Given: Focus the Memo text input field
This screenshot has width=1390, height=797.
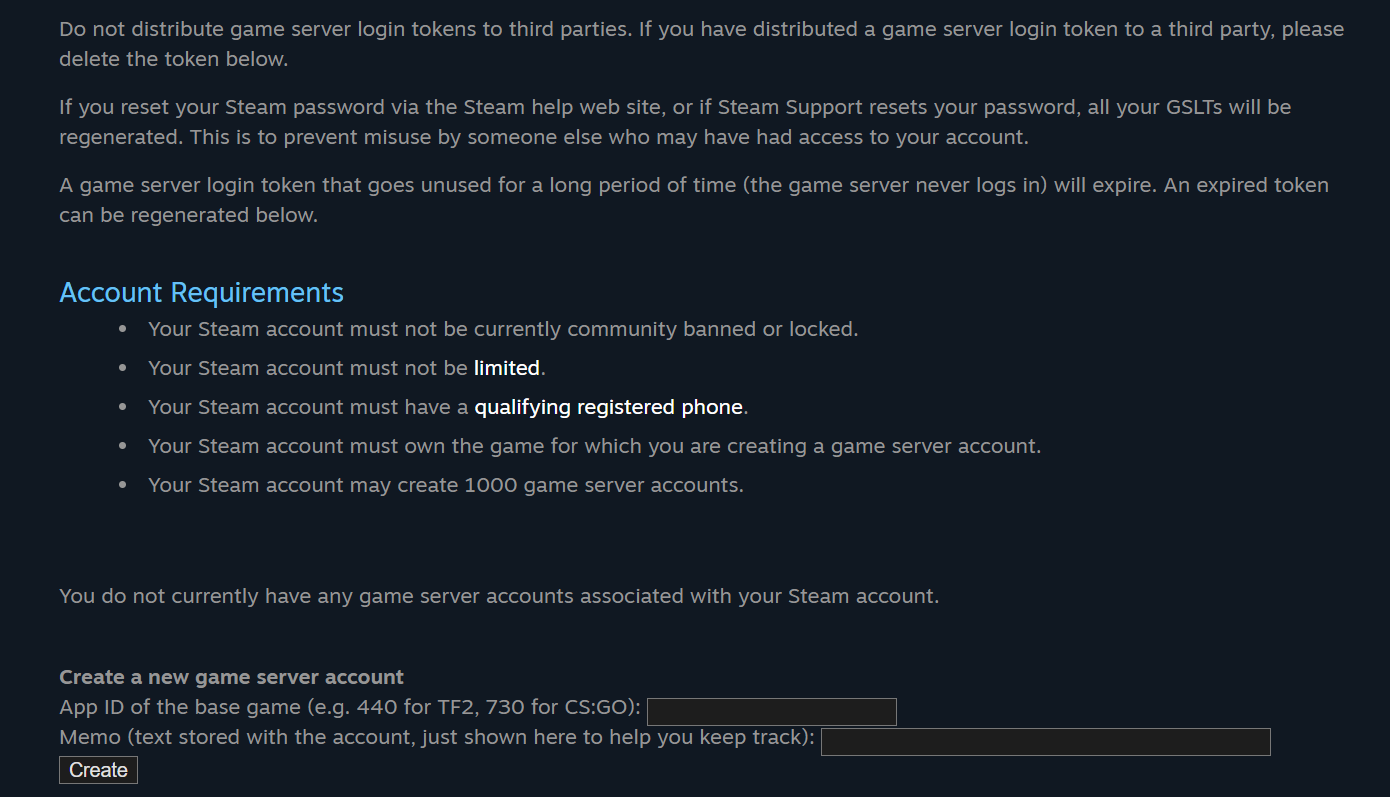Looking at the screenshot, I should 1046,742.
